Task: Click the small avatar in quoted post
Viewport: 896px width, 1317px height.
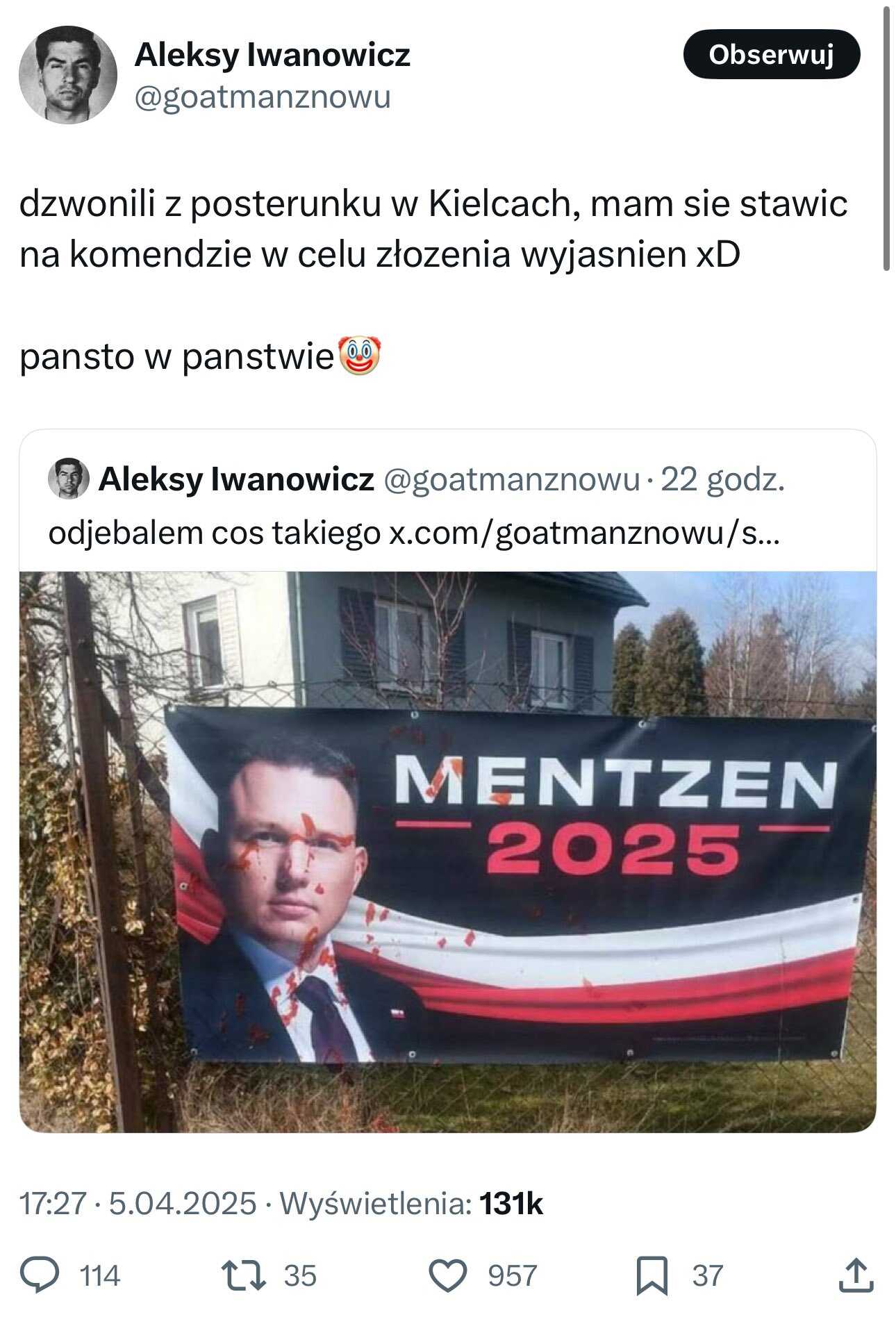Action: point(68,479)
